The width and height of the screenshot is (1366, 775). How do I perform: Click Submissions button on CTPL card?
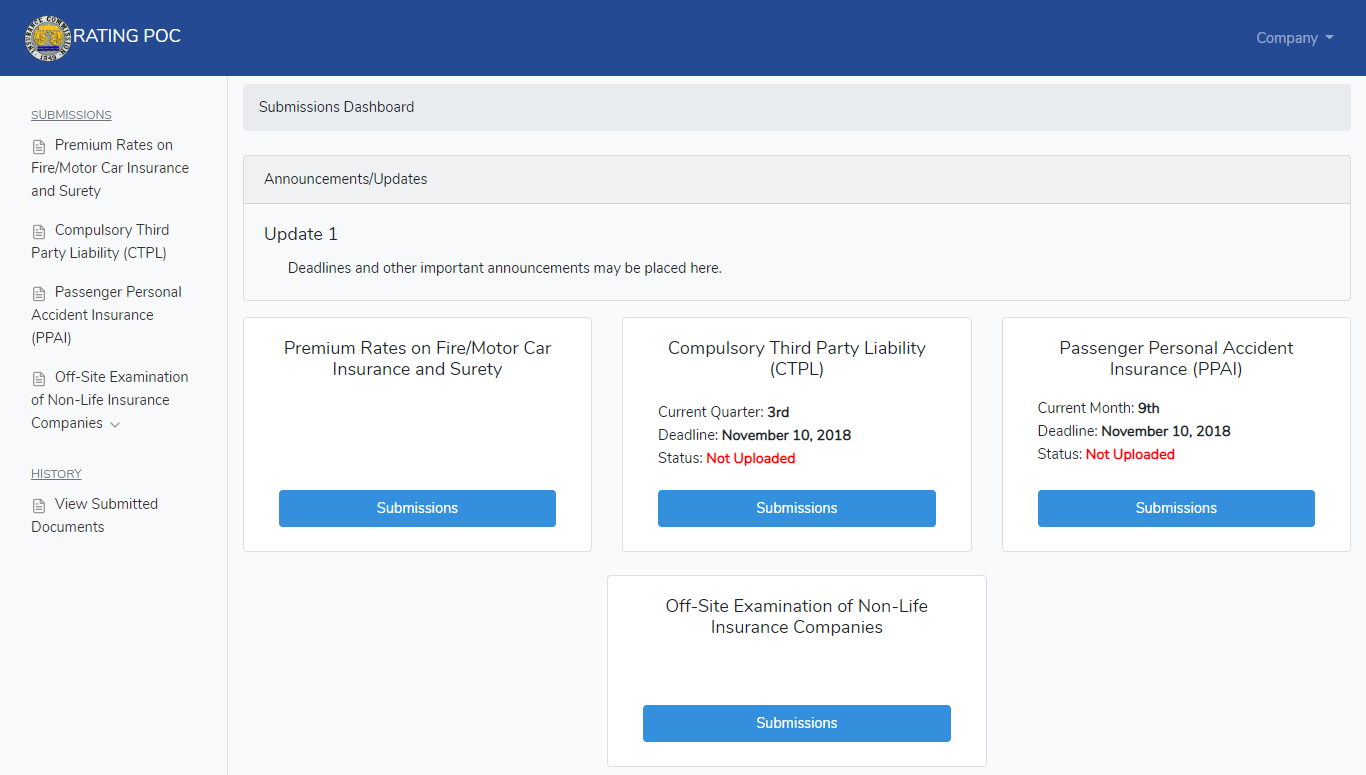pos(797,508)
